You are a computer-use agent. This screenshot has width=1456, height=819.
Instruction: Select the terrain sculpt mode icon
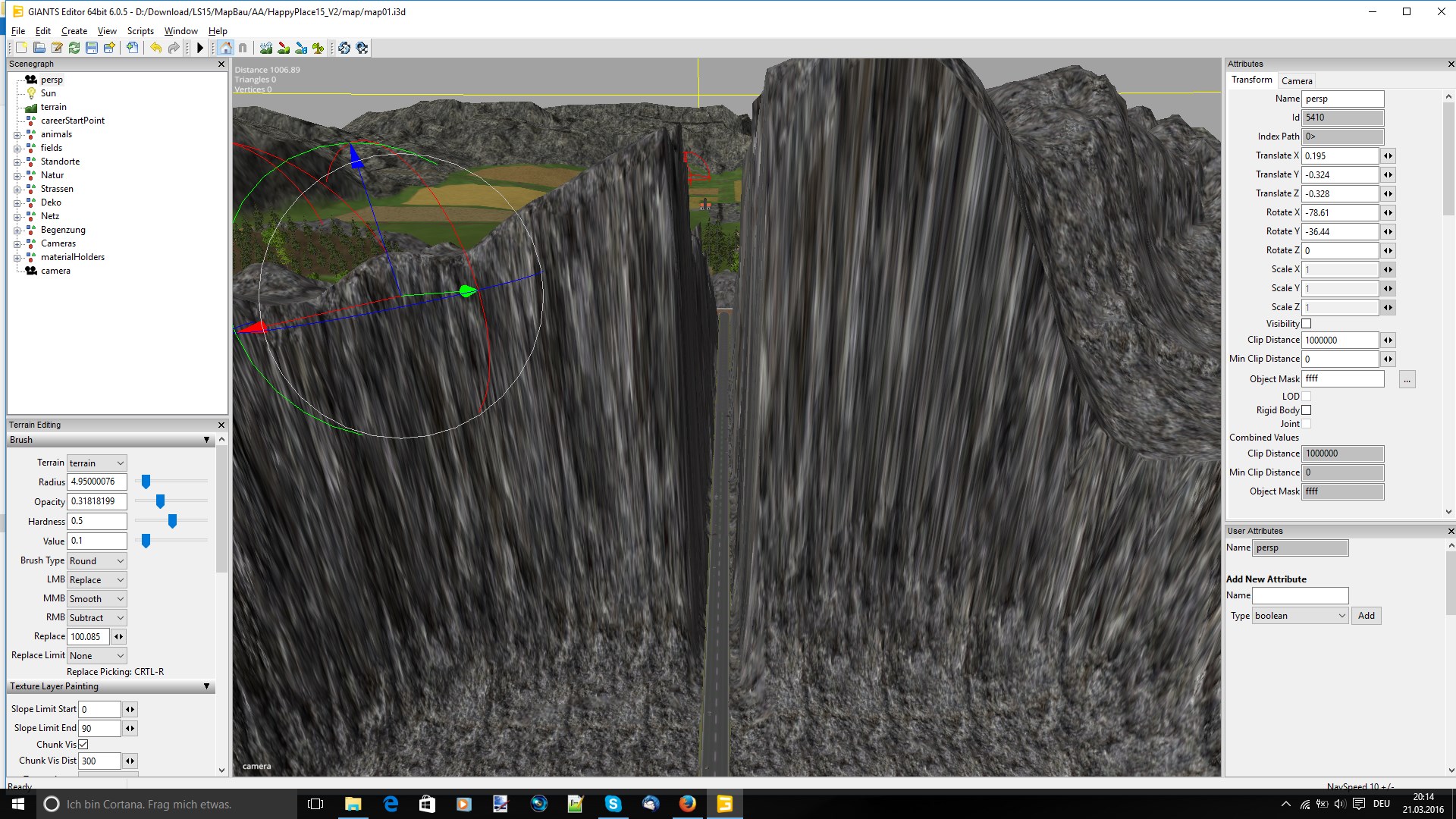tap(266, 48)
